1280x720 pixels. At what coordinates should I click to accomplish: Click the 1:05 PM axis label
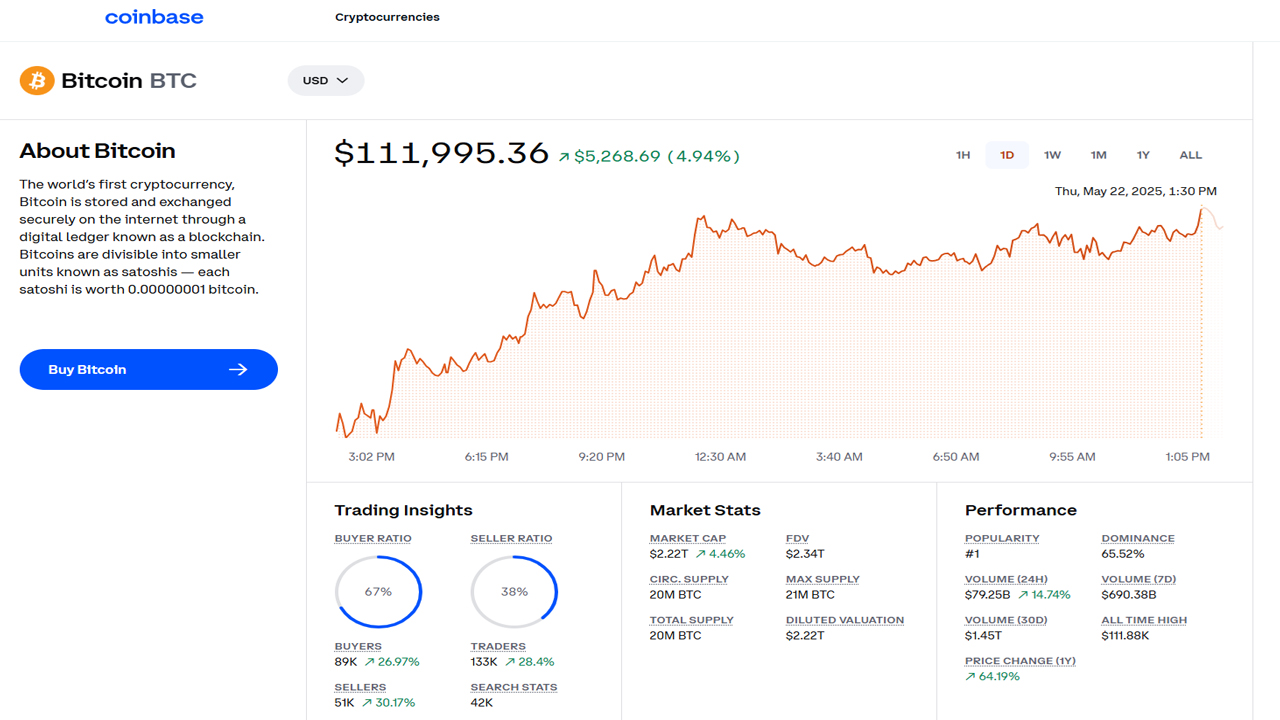1187,456
